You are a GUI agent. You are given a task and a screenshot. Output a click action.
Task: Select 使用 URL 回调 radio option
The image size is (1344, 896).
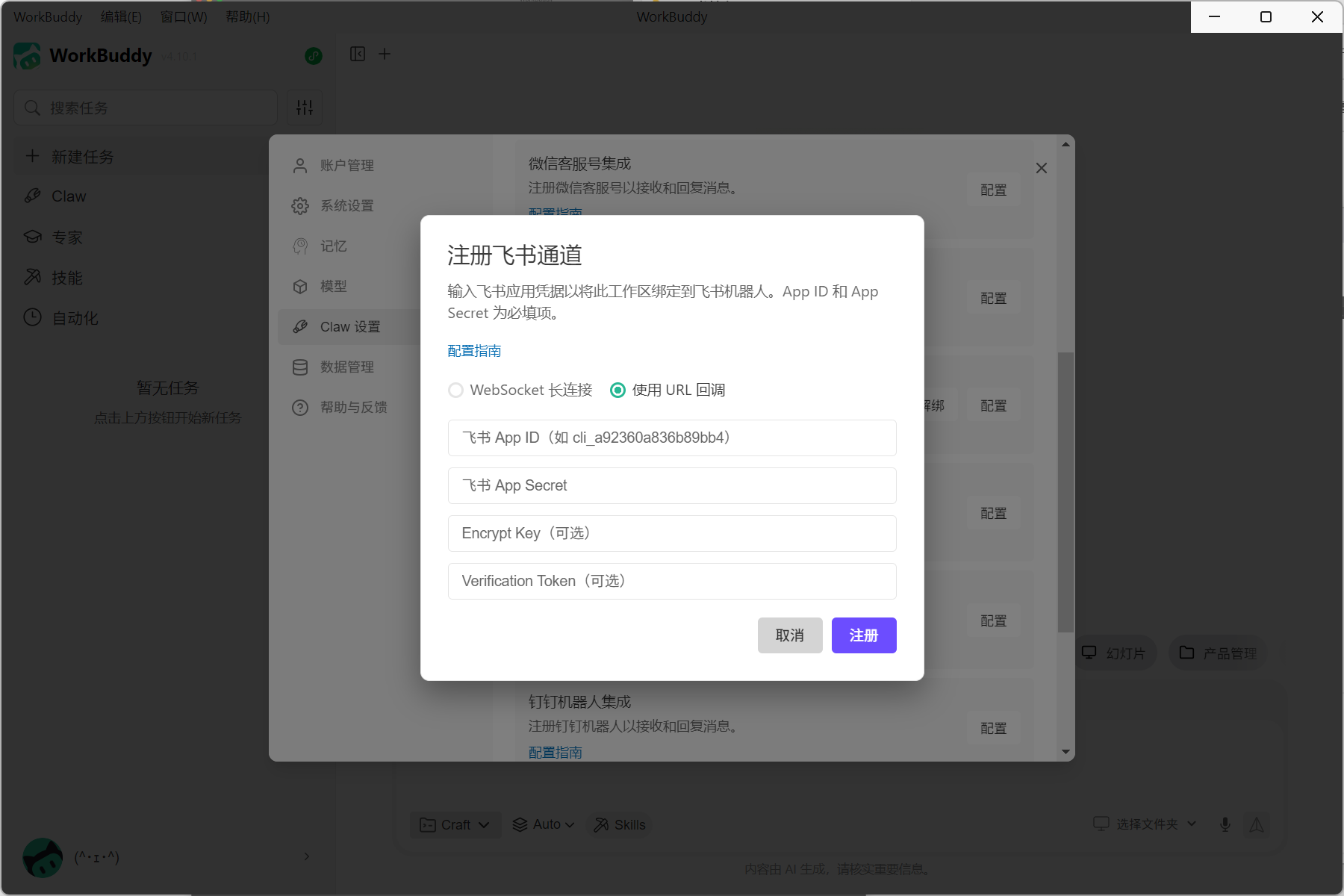coord(617,390)
